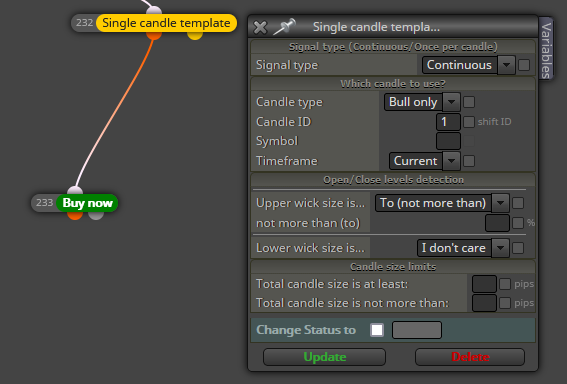This screenshot has width=567, height=384.
Task: Tick the checkbox beside Upper wick size
Action: [x=518, y=203]
